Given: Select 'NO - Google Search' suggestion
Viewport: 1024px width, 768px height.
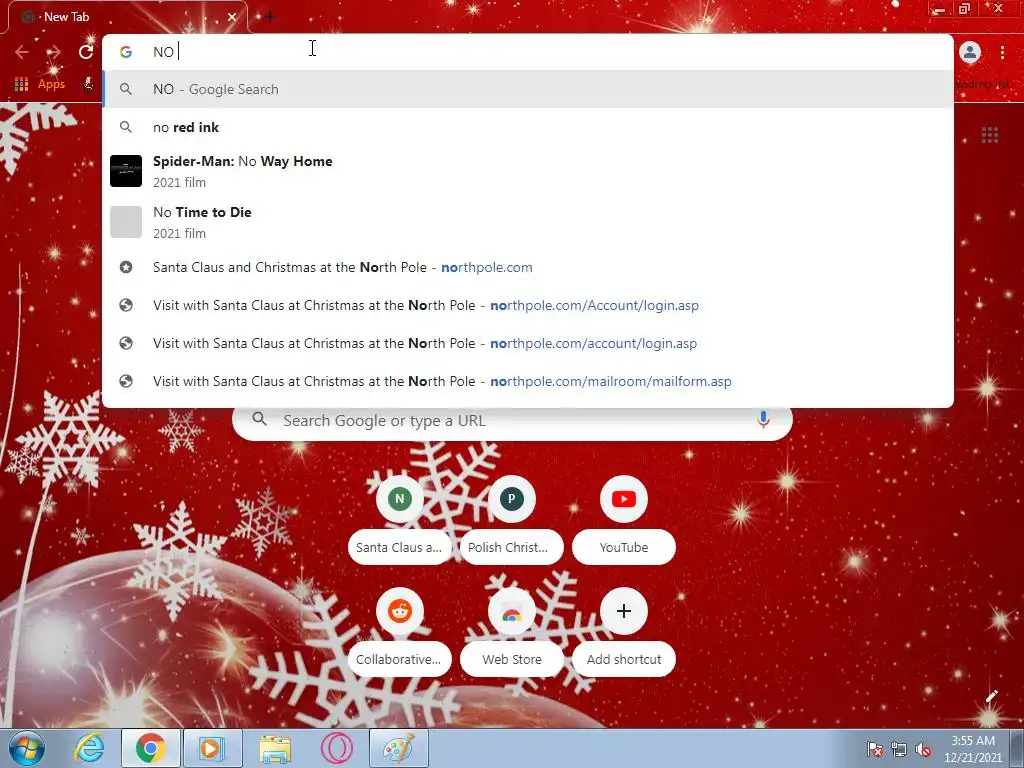Looking at the screenshot, I should coord(528,89).
